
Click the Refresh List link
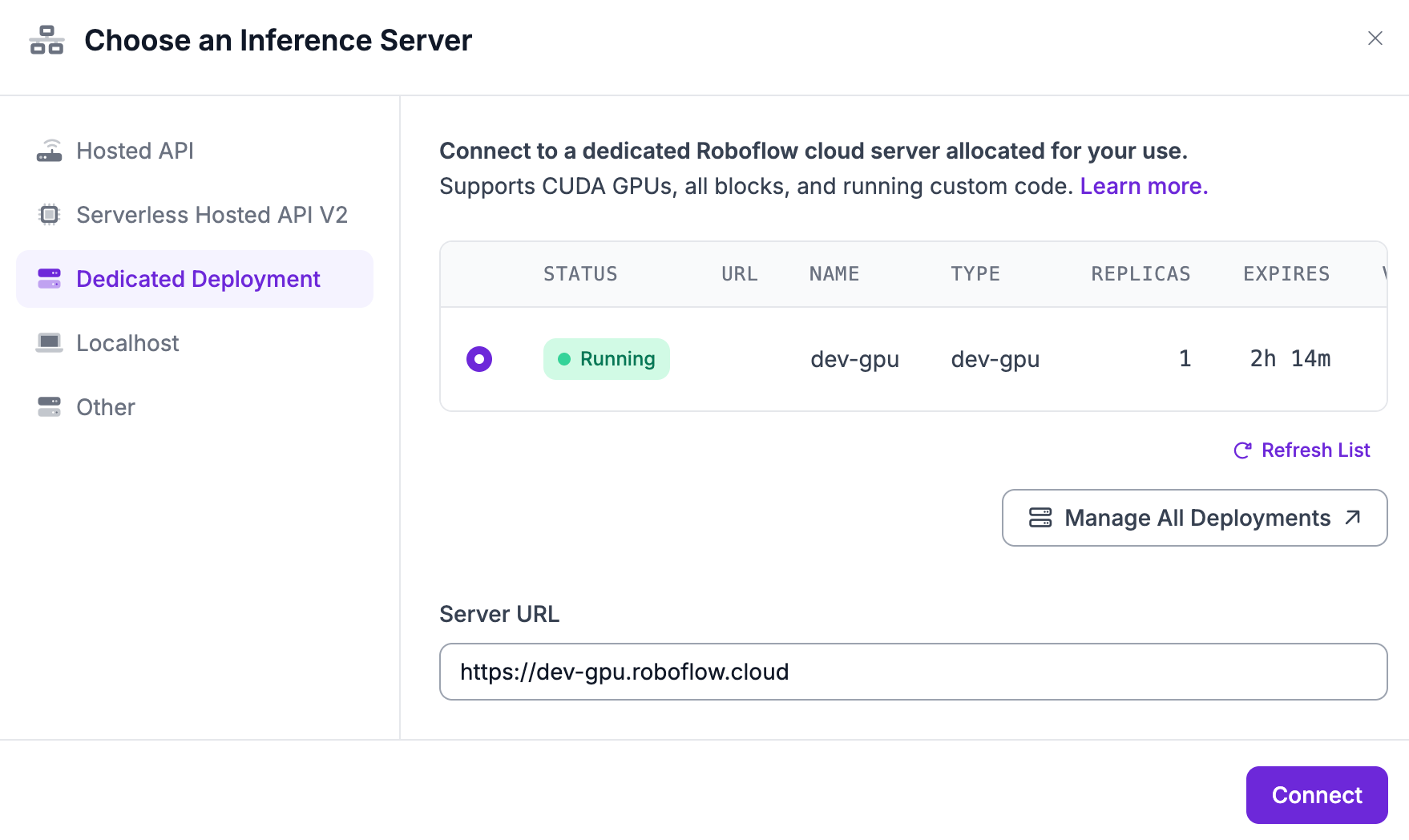tap(1315, 450)
